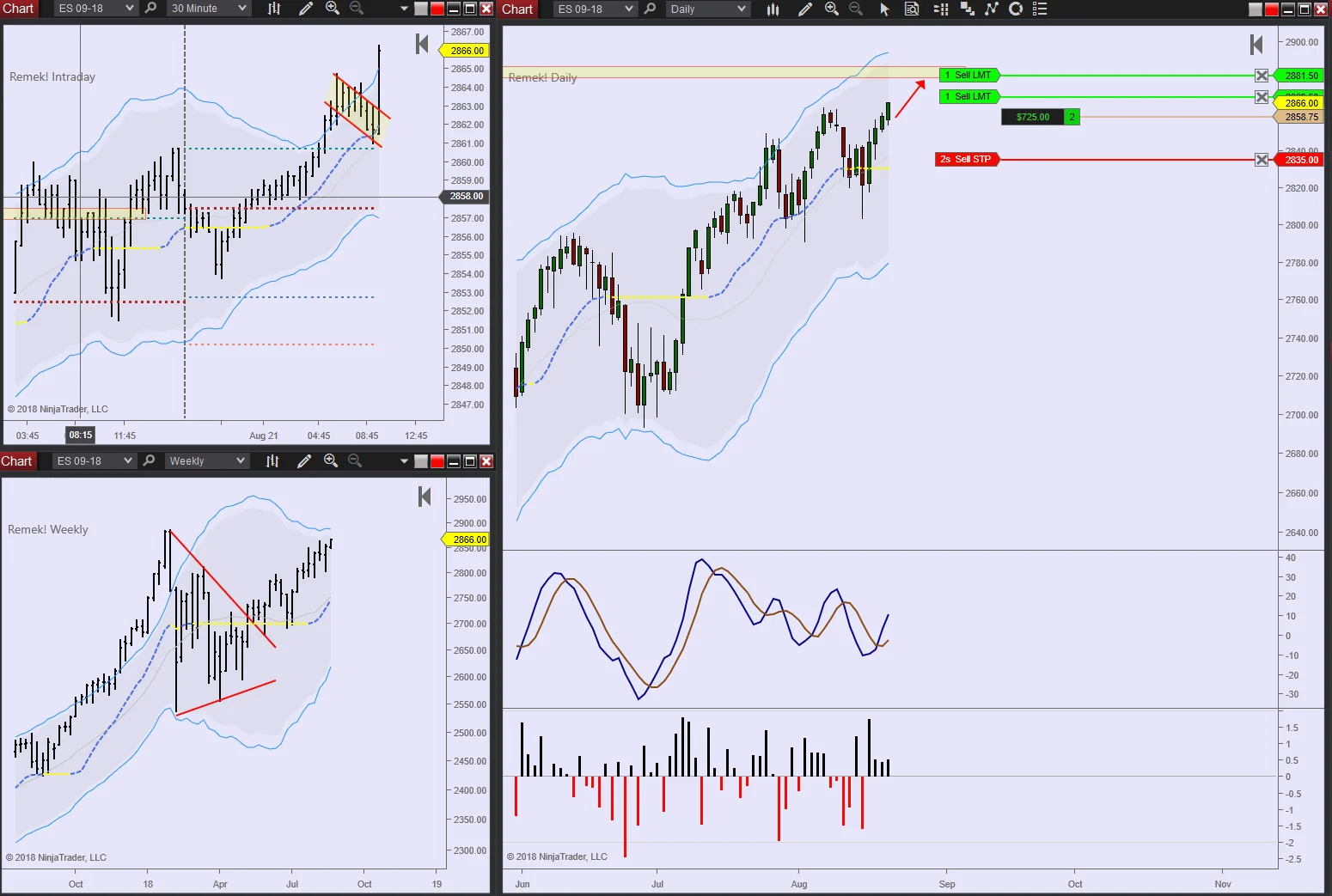Click the $725.00 position PnL marker

[x=1032, y=117]
